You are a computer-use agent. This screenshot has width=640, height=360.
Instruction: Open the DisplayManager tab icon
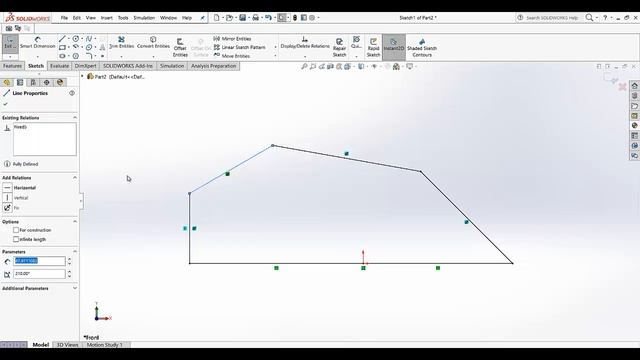60,82
